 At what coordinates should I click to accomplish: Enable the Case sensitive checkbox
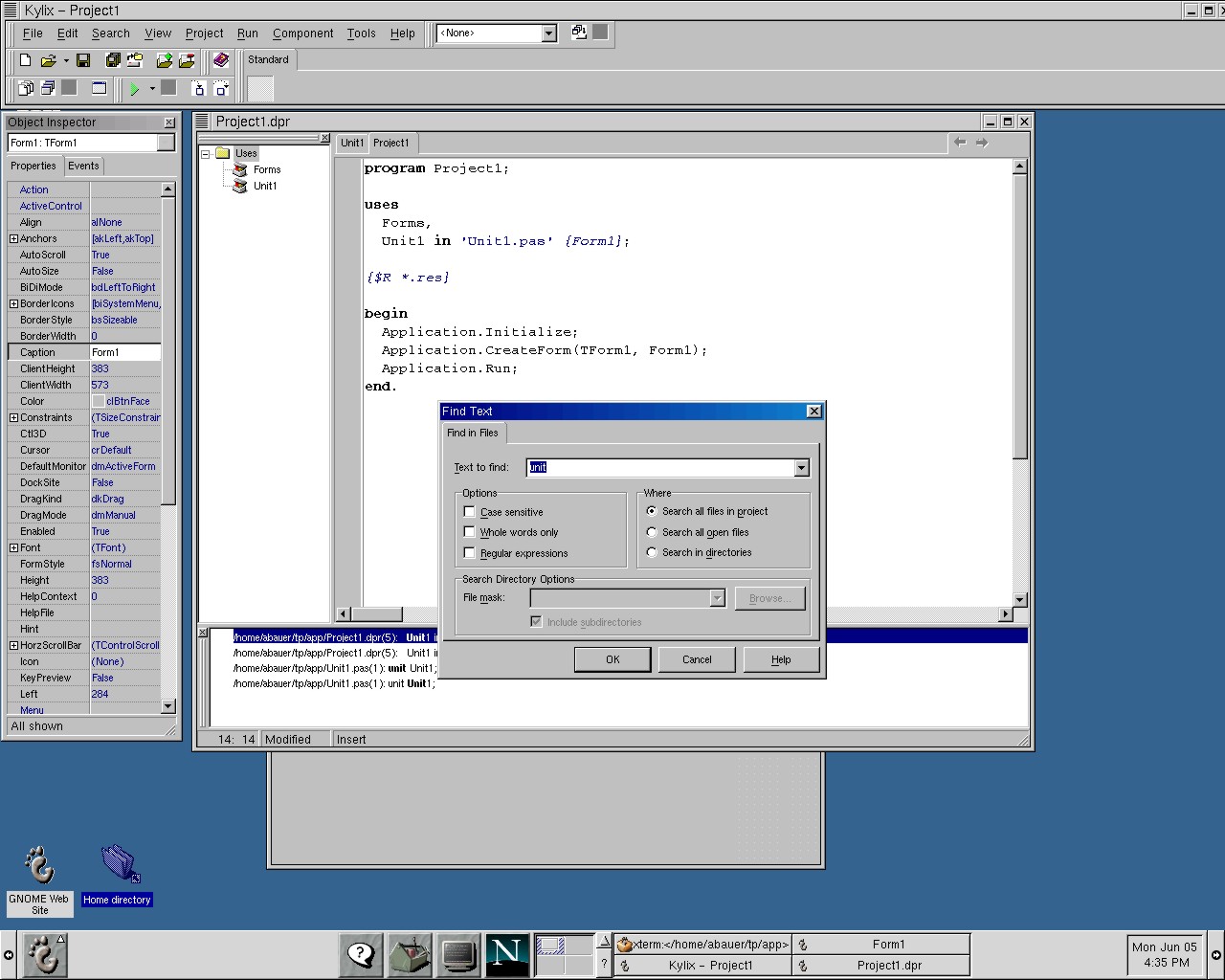tap(469, 512)
